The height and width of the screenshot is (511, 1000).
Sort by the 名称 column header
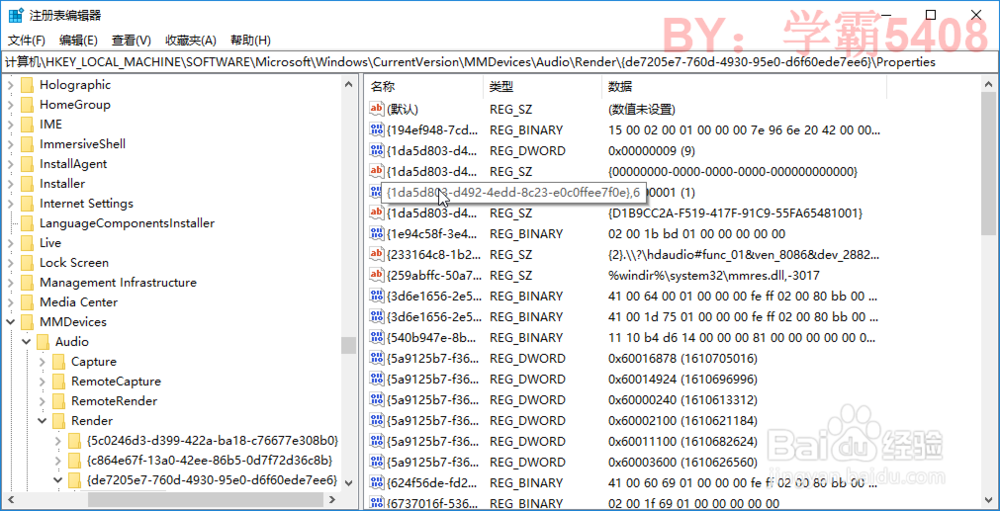click(x=425, y=87)
